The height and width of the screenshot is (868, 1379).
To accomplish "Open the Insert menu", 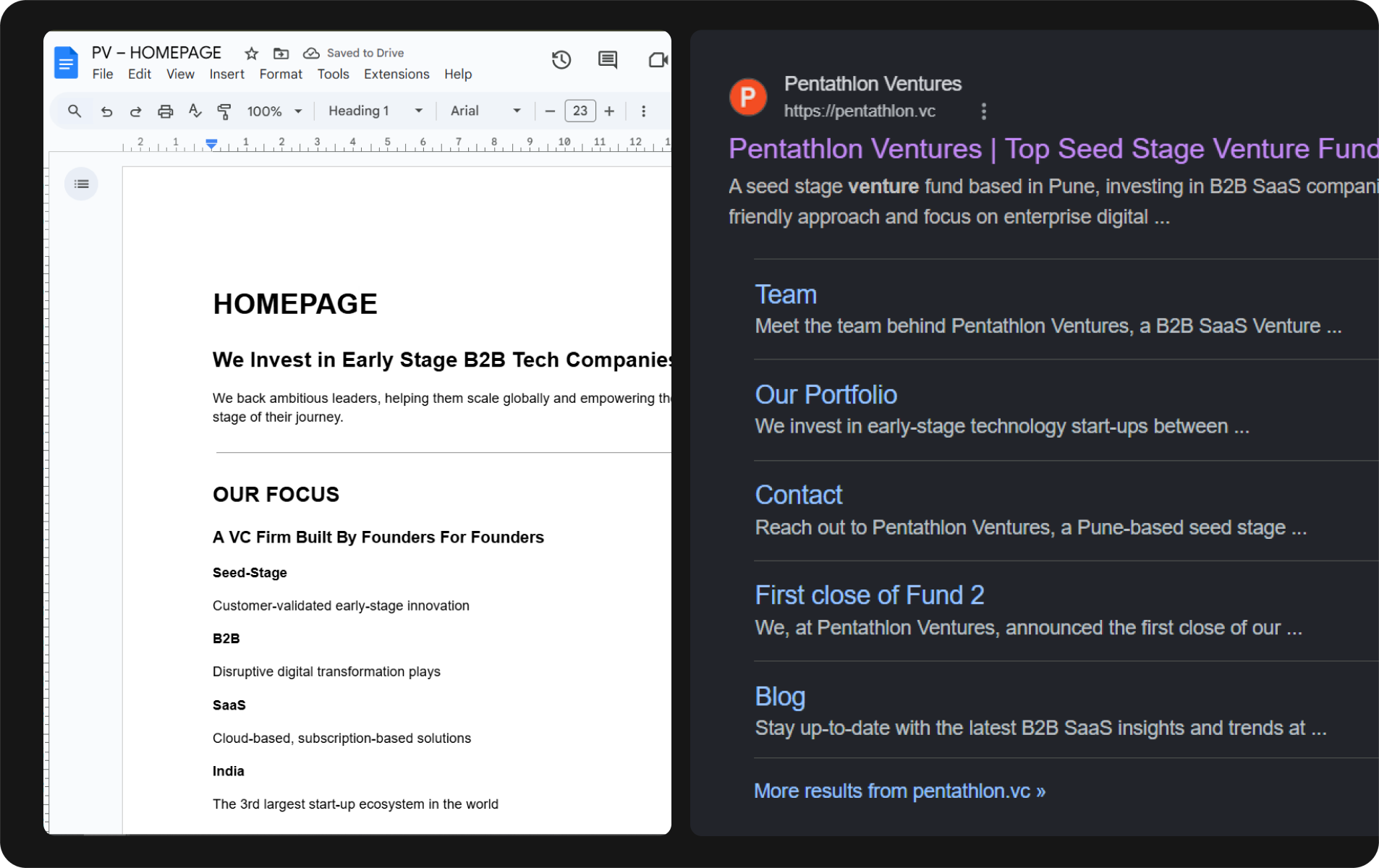I will [x=227, y=75].
